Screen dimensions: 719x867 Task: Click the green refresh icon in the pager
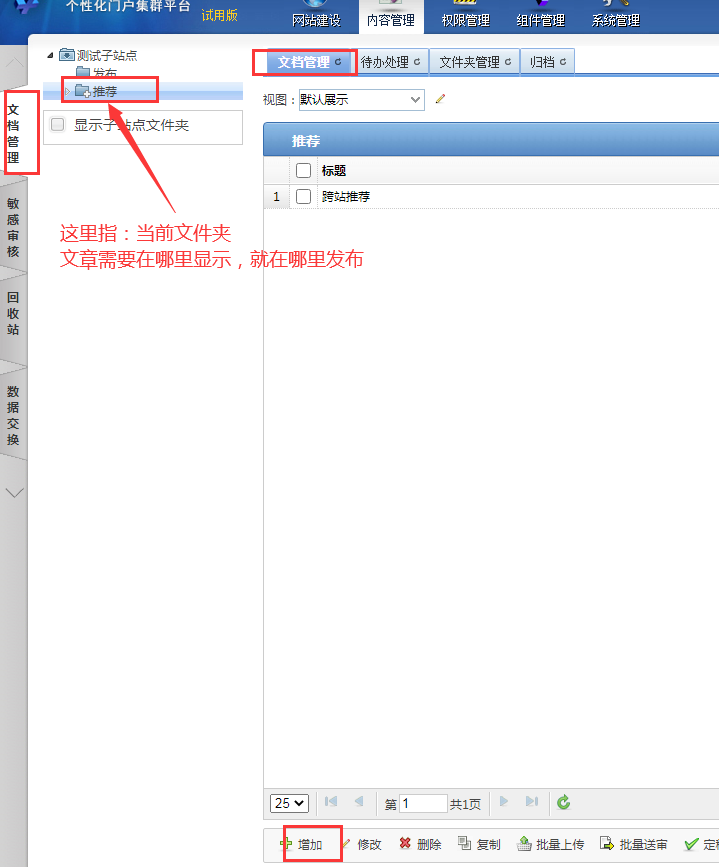tap(564, 802)
